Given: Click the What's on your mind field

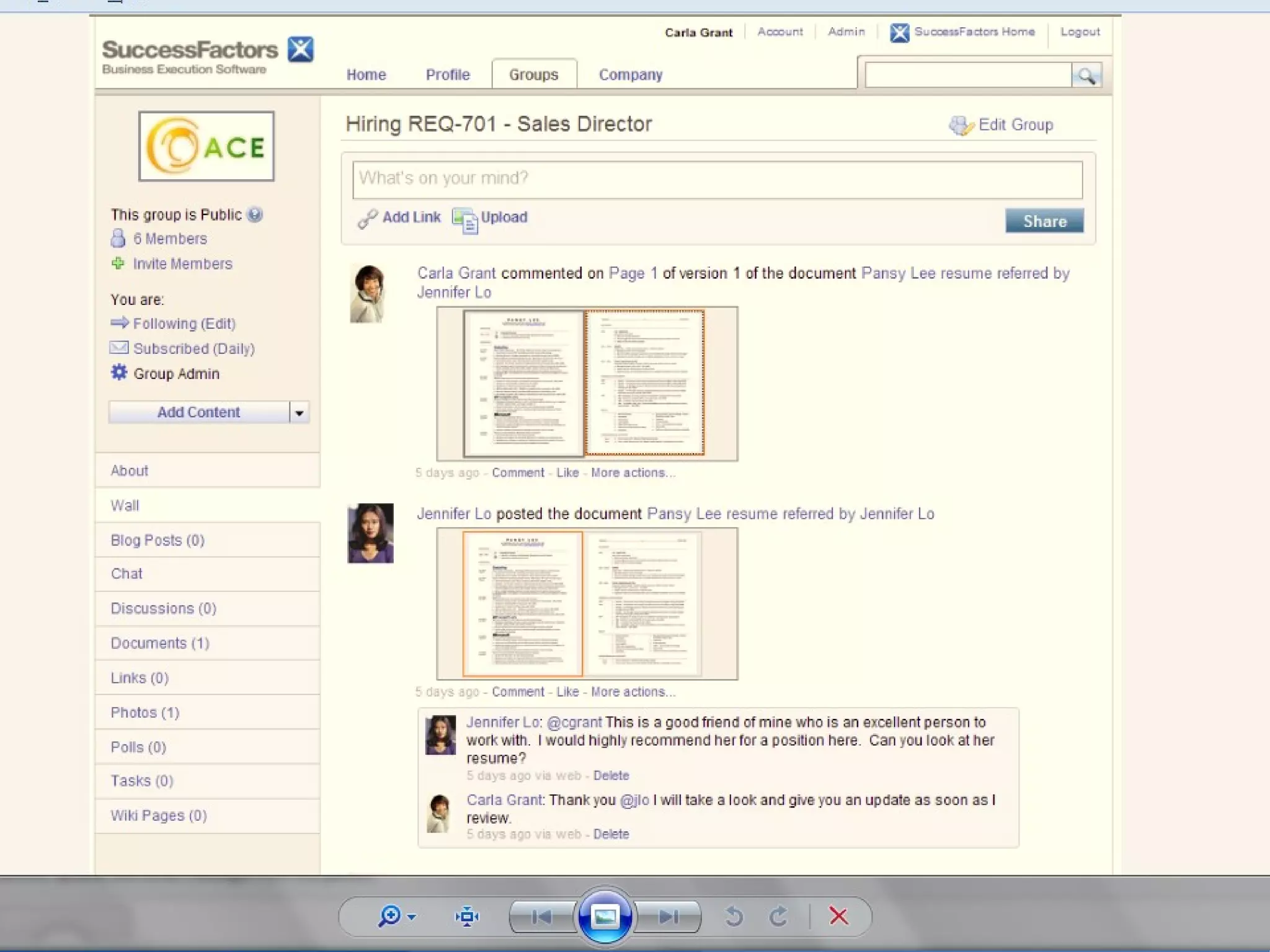Looking at the screenshot, I should pos(717,179).
